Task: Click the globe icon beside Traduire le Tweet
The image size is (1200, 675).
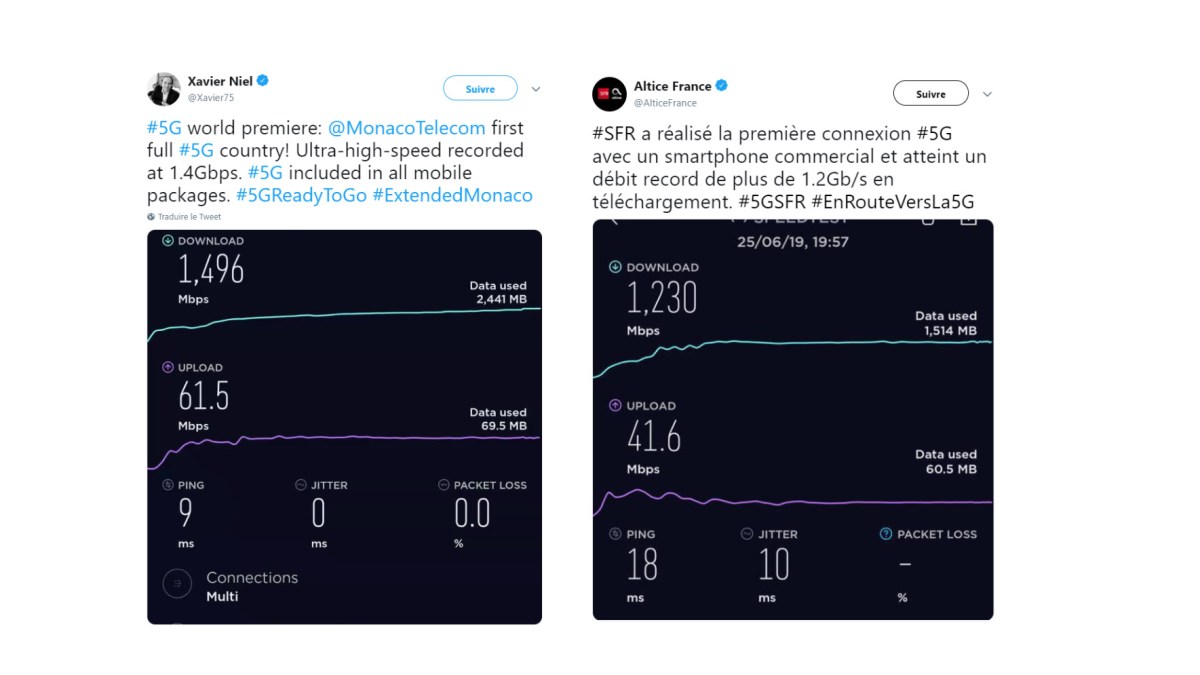Action: [151, 217]
